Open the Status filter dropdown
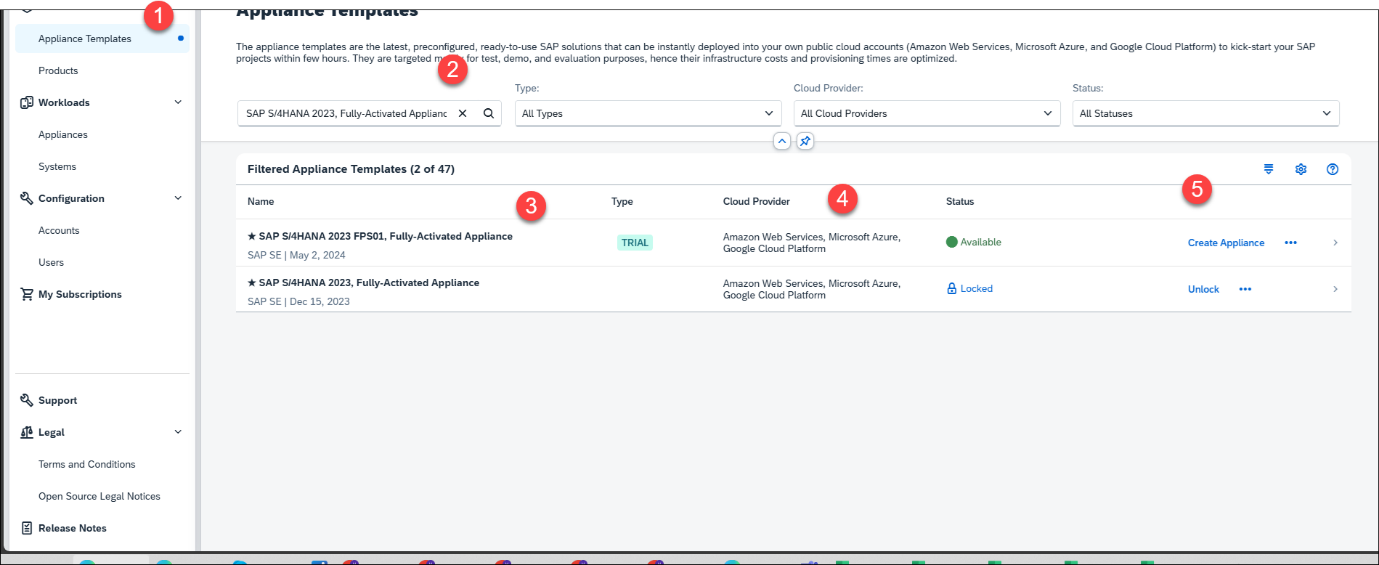 pyautogui.click(x=1205, y=114)
